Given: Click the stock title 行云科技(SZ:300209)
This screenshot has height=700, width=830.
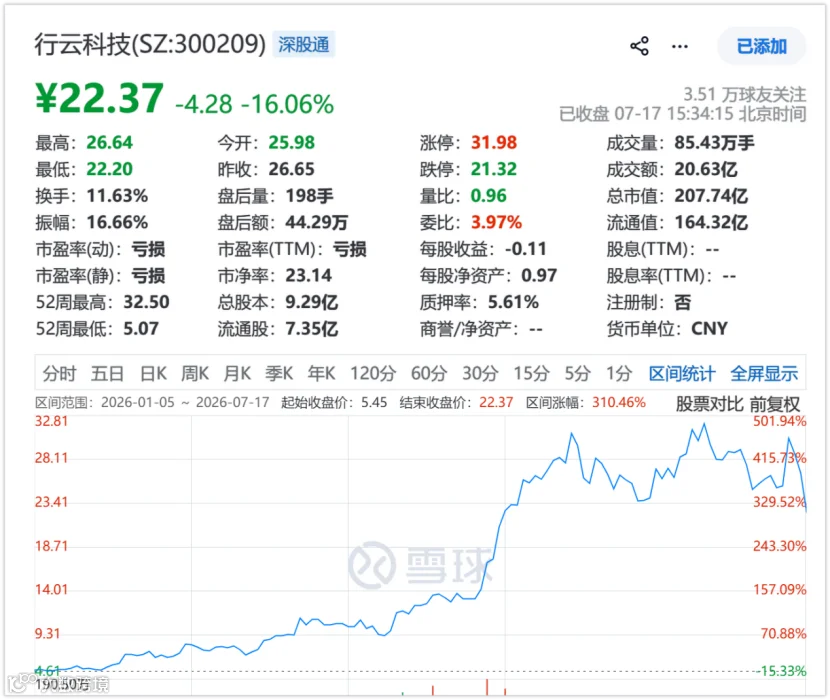Looking at the screenshot, I should click(150, 44).
